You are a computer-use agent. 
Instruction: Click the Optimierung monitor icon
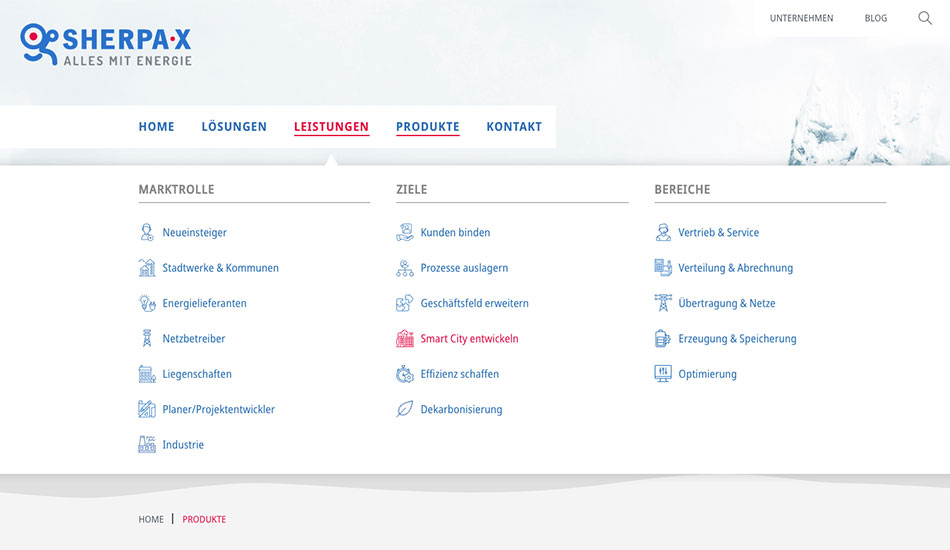(x=663, y=374)
